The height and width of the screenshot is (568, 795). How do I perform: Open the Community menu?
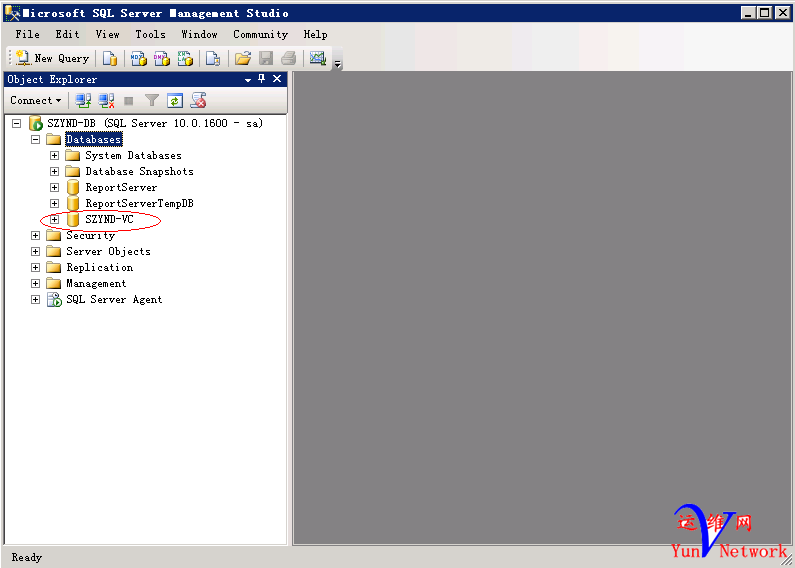[261, 34]
